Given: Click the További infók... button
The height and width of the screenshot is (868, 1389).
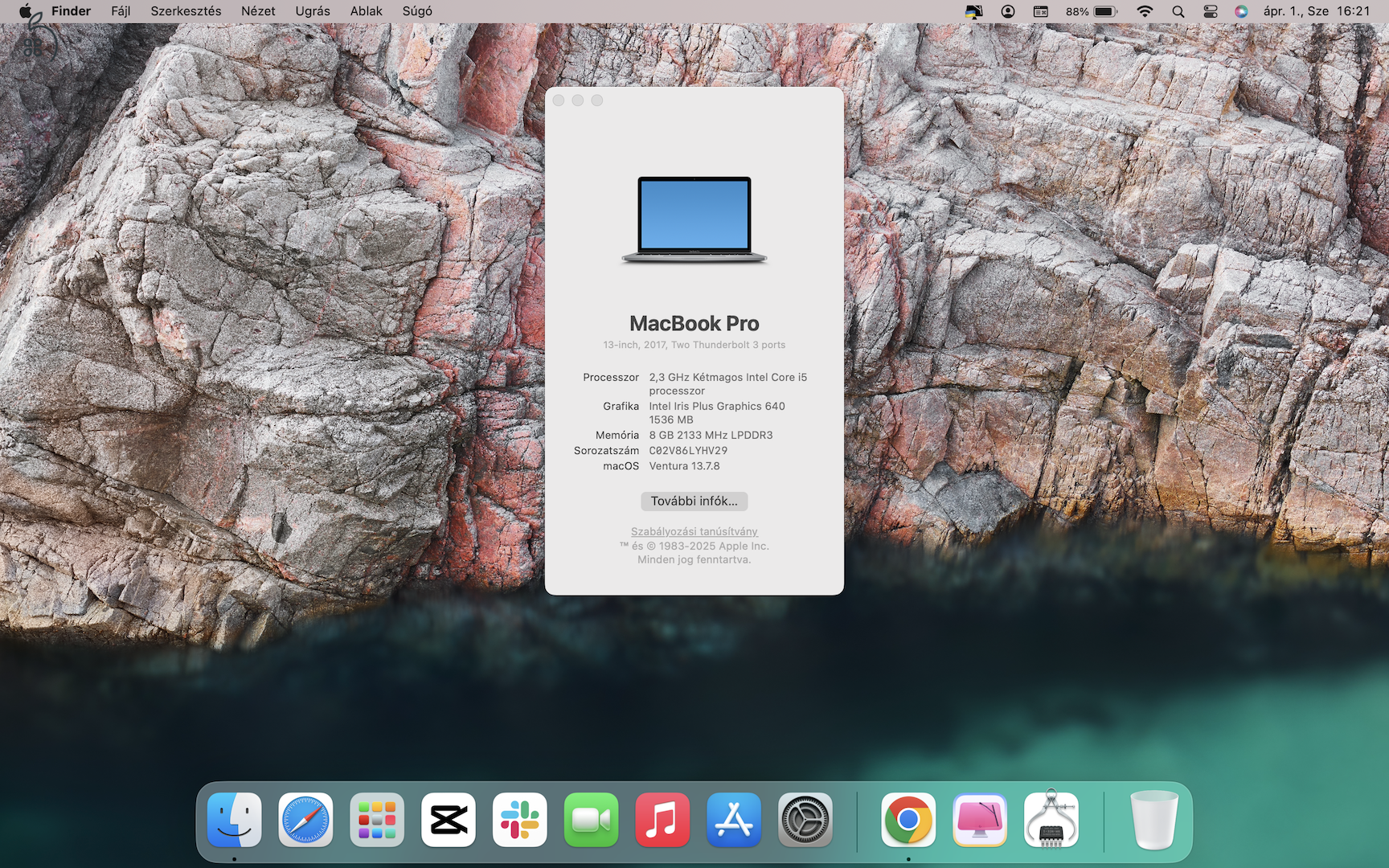Looking at the screenshot, I should (x=694, y=501).
